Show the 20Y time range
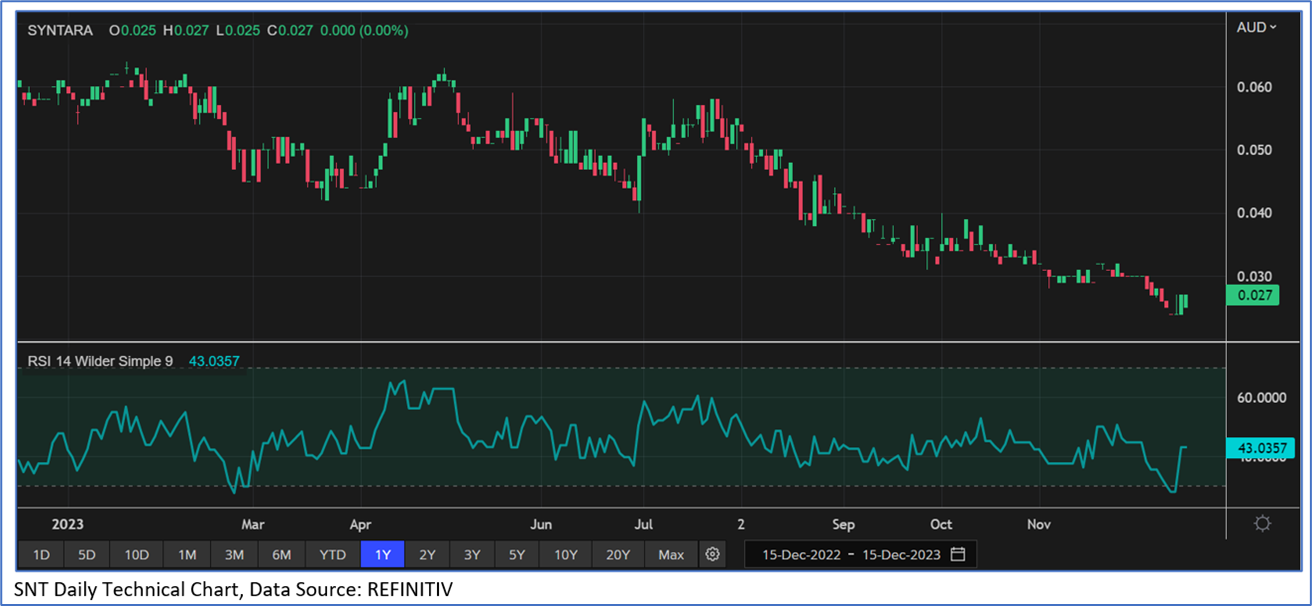 pos(618,554)
